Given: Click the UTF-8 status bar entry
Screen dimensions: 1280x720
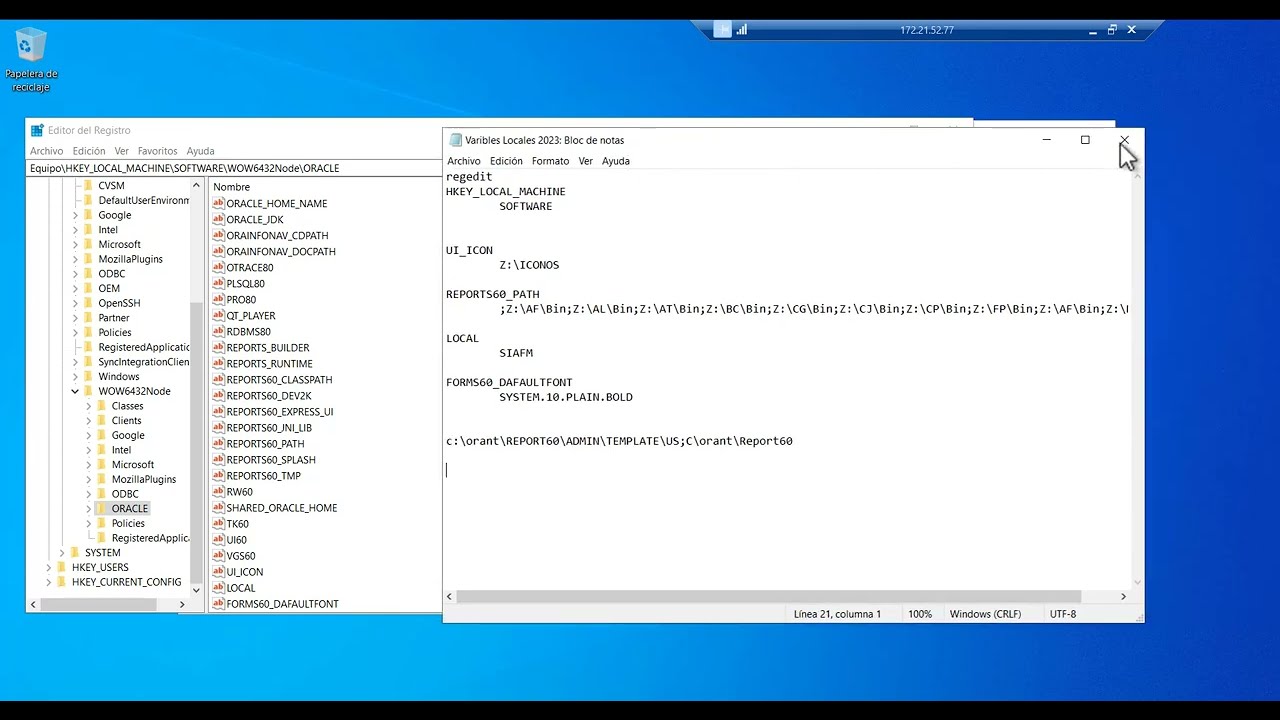Looking at the screenshot, I should (1062, 614).
